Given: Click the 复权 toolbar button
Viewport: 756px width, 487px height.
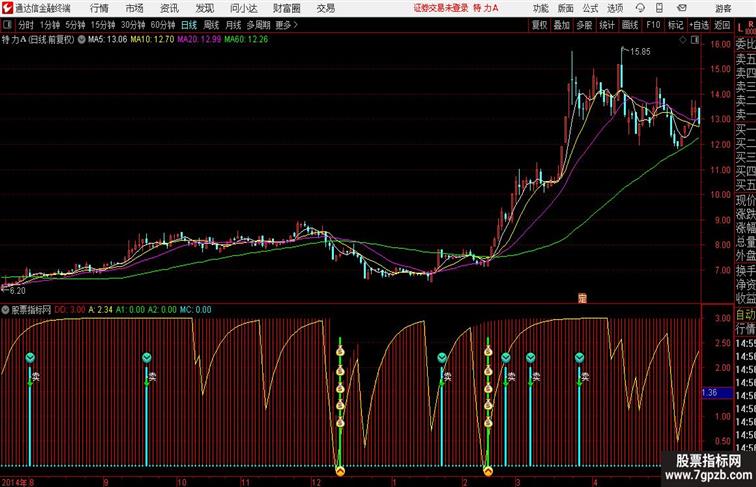Looking at the screenshot, I should pos(539,25).
